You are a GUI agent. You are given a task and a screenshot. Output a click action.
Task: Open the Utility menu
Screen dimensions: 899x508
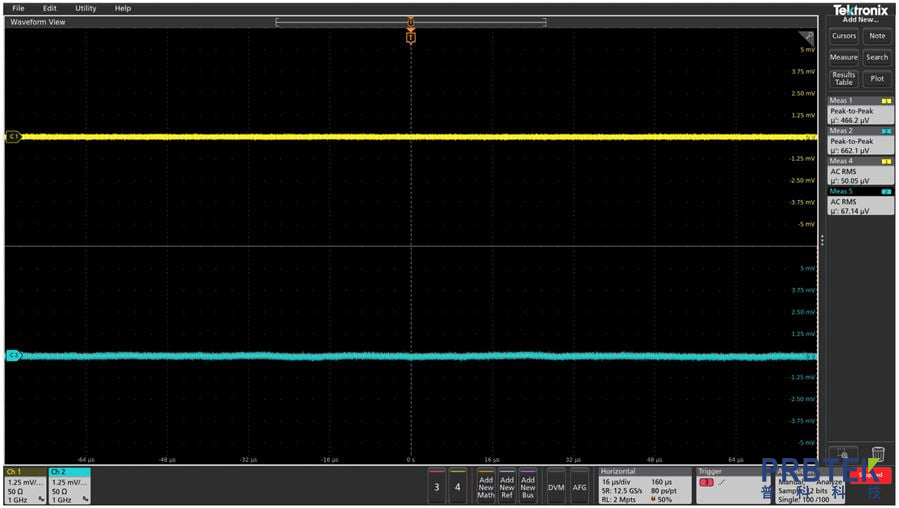pos(86,8)
